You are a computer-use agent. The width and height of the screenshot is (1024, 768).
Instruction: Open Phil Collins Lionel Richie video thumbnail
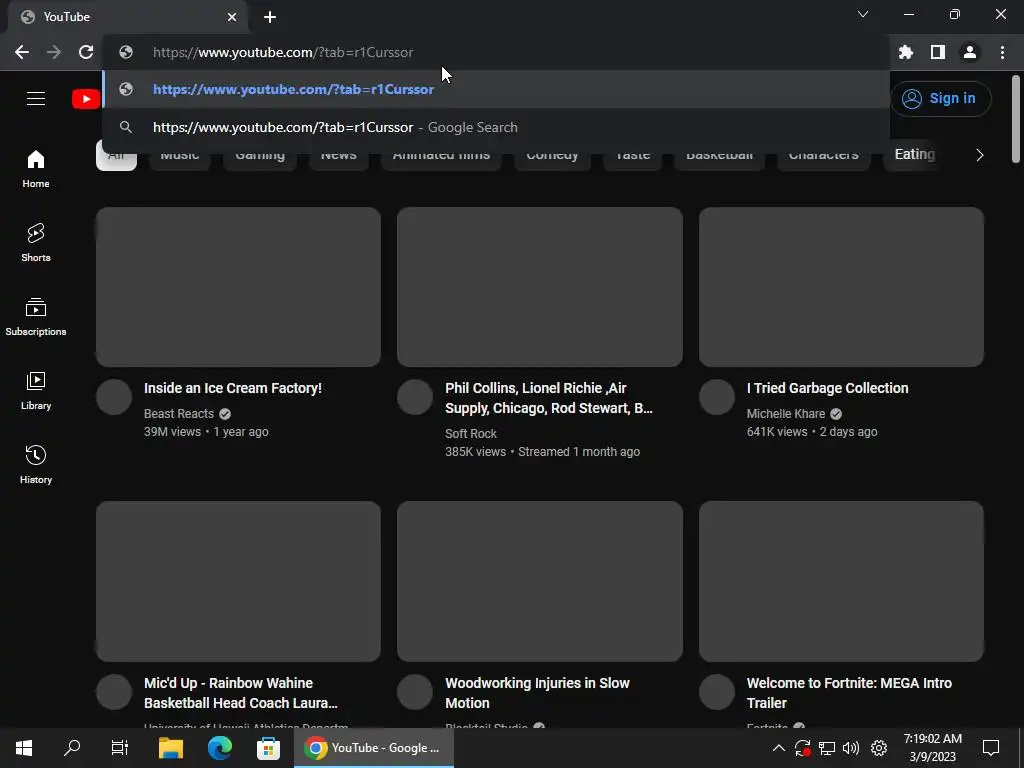pos(539,287)
